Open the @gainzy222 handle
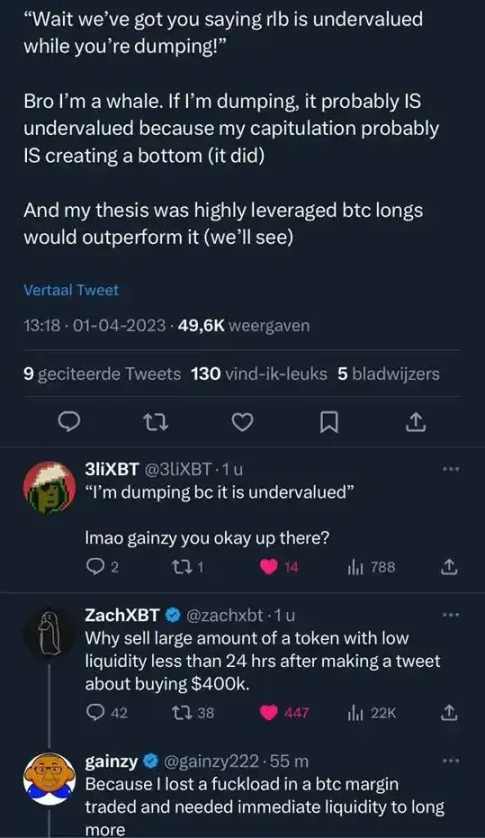The image size is (485, 838). pyautogui.click(x=213, y=761)
